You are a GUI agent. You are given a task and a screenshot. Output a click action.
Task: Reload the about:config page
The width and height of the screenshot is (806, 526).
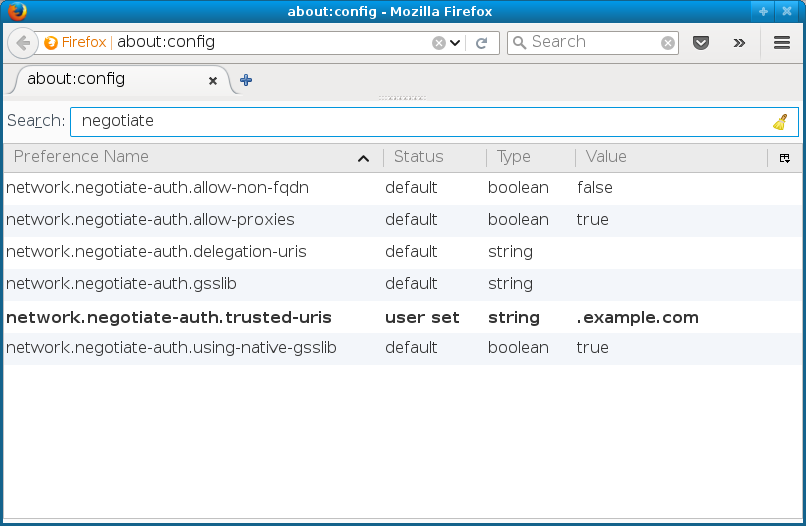[482, 43]
